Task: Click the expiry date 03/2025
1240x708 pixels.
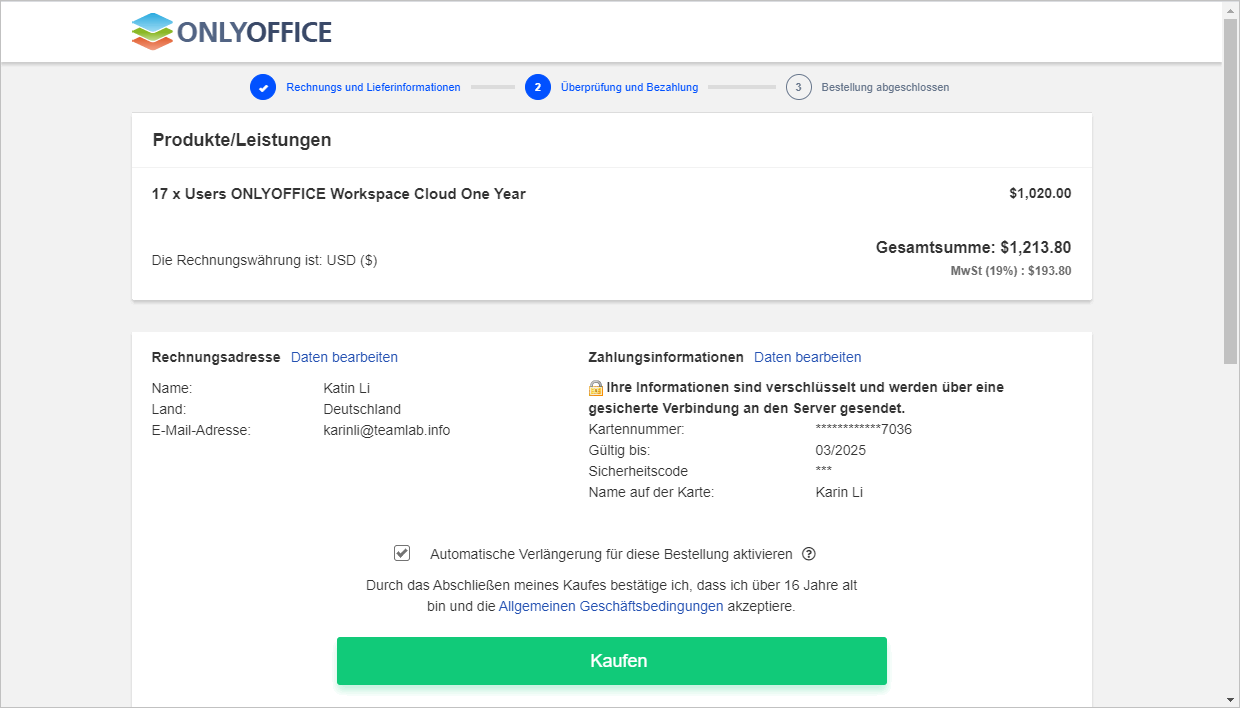Action: click(x=841, y=450)
